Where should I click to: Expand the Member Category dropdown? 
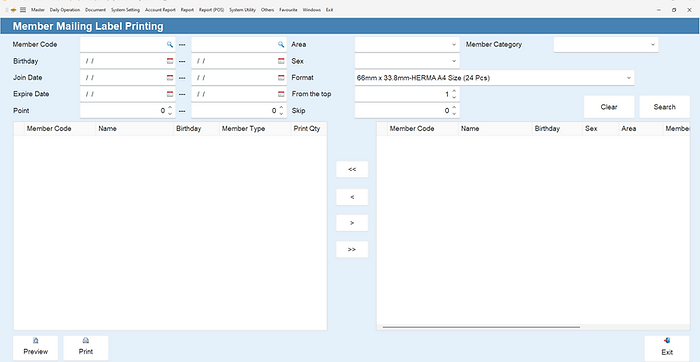tap(652, 45)
